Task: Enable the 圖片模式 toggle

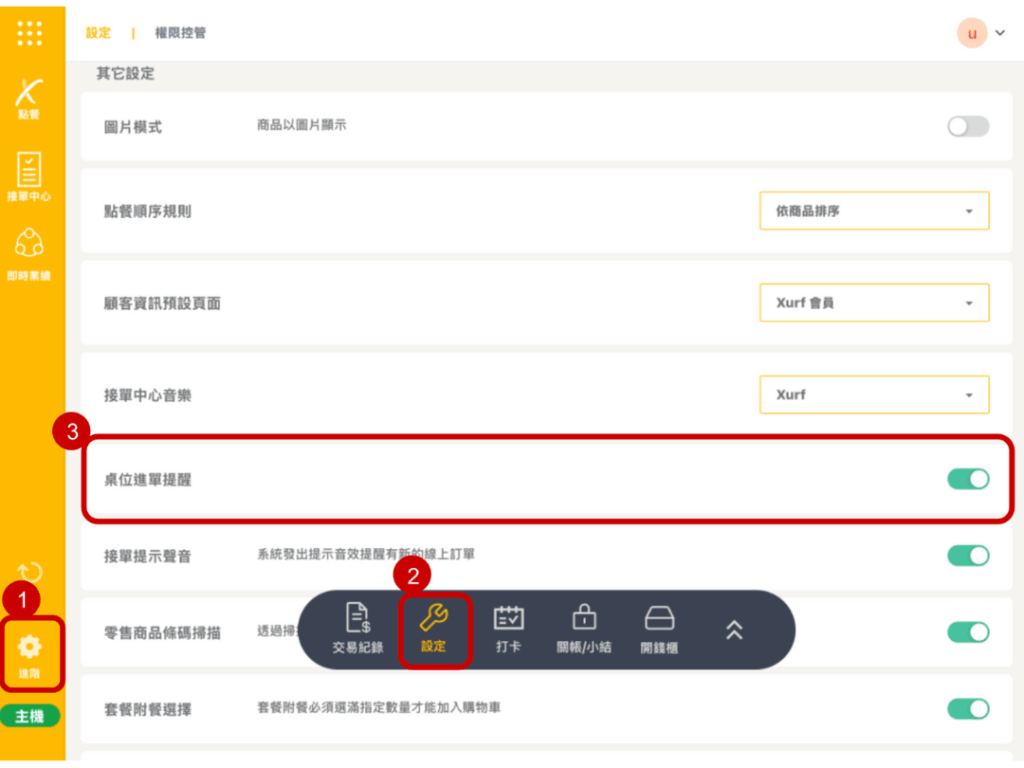Action: pos(967,126)
